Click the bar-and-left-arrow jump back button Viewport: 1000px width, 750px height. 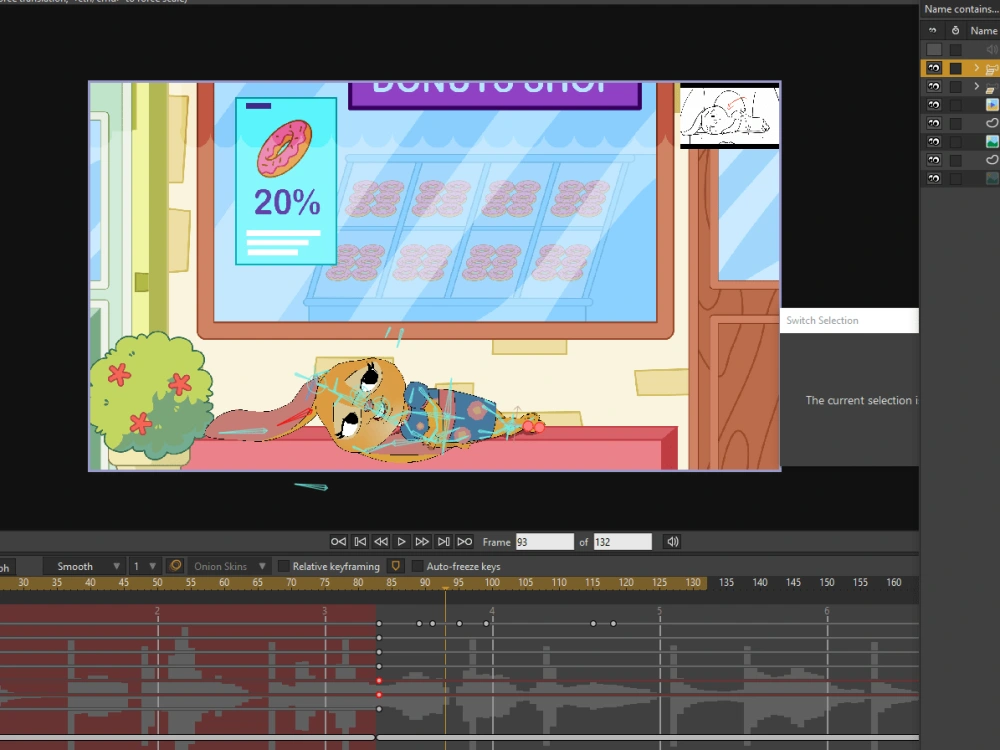point(360,541)
